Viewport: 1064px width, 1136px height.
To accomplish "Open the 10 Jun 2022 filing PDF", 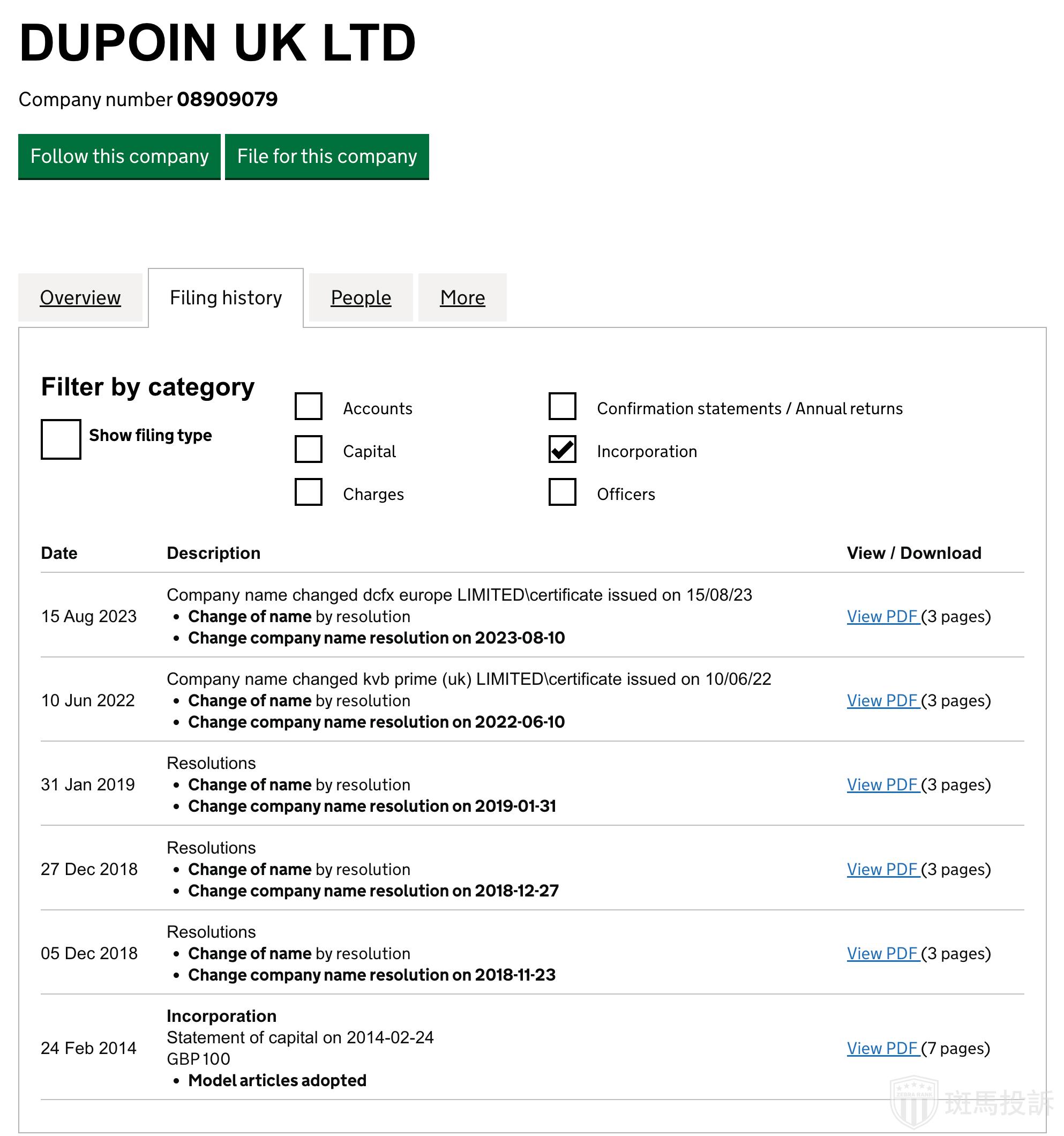I will click(x=882, y=700).
